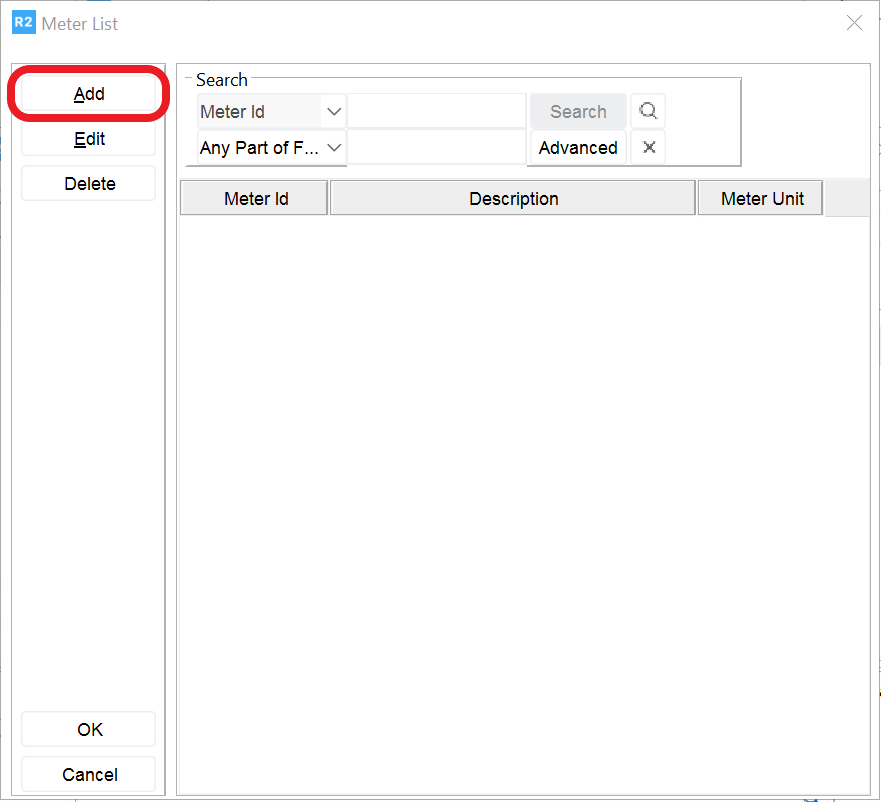
Task: Dismiss the dialog using Cancel
Action: [x=88, y=774]
